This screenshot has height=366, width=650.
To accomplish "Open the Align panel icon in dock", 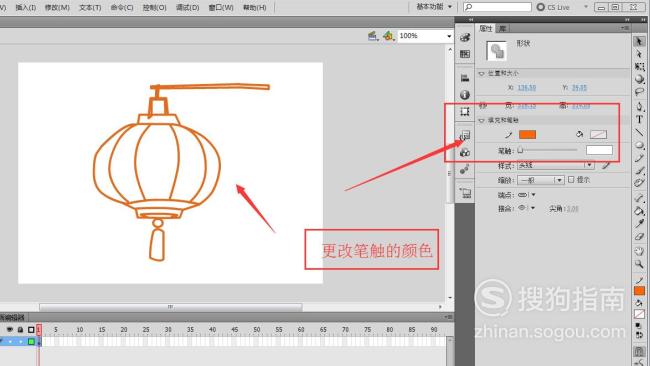I will pos(465,78).
